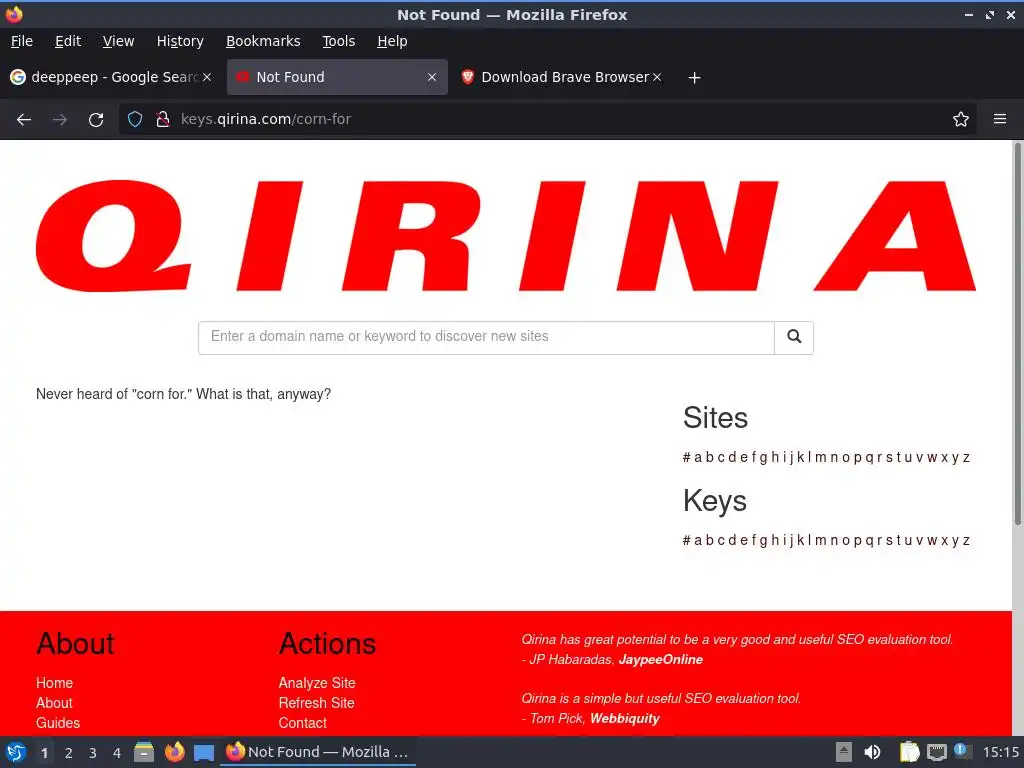This screenshot has height=768, width=1024.
Task: Click the taskbar clock showing 15:15
Action: (x=1000, y=752)
